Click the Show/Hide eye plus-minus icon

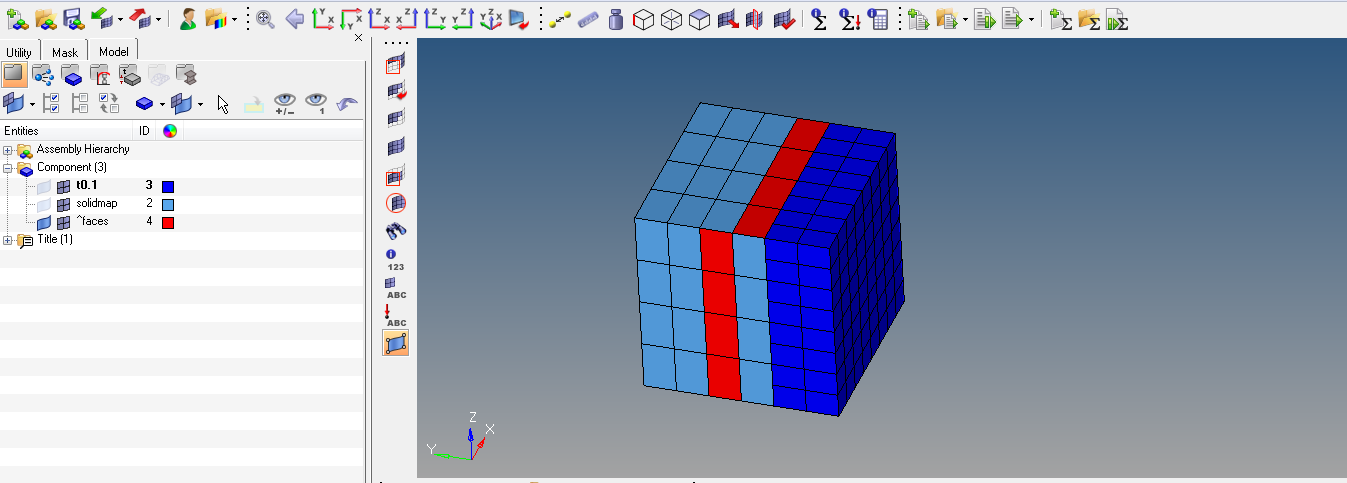285,103
